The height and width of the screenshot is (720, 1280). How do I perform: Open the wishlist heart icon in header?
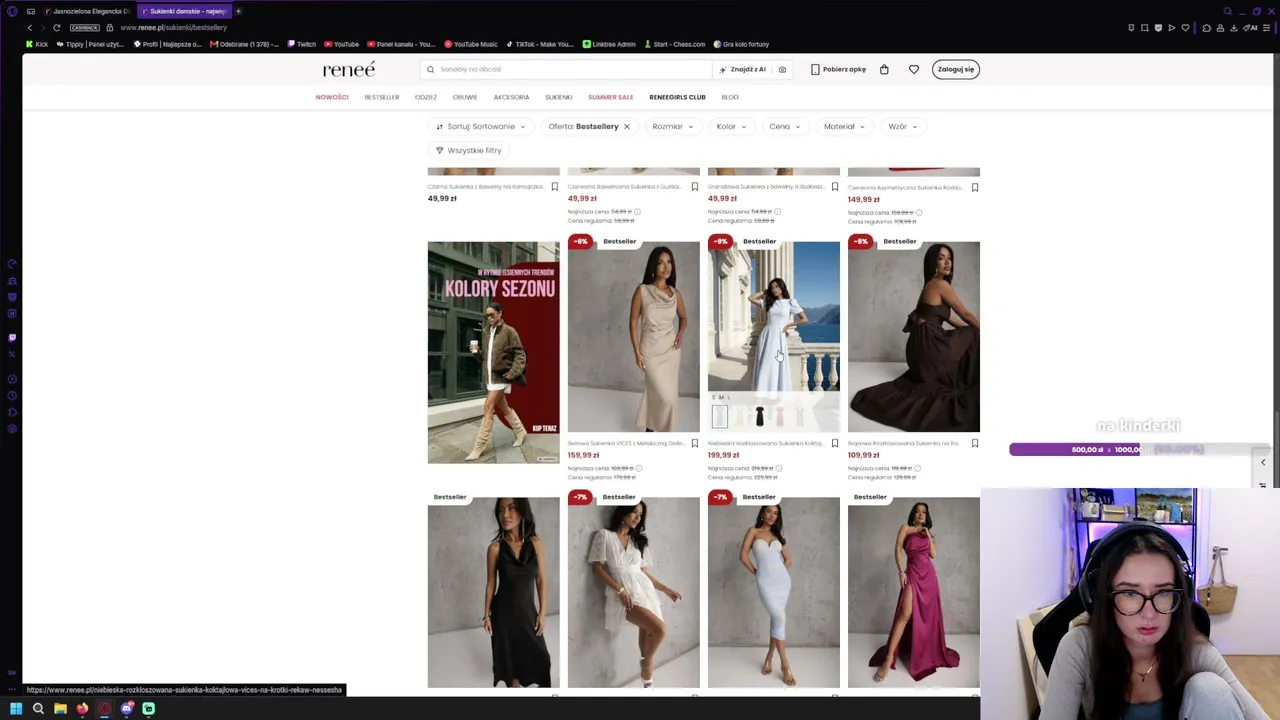[x=914, y=69]
